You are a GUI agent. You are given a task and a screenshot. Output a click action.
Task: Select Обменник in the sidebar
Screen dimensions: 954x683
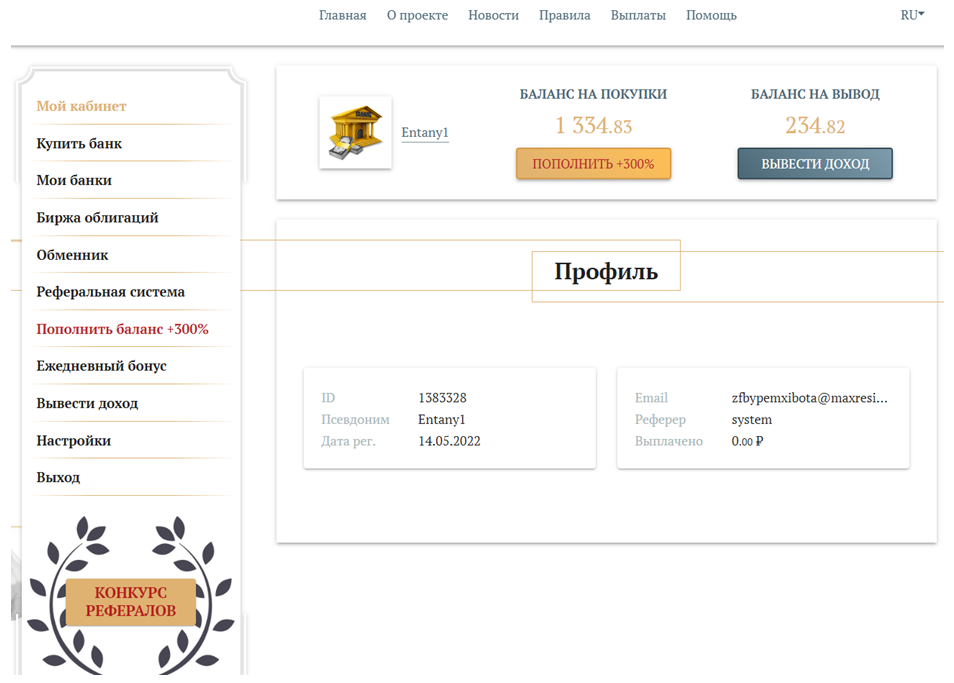coord(72,255)
